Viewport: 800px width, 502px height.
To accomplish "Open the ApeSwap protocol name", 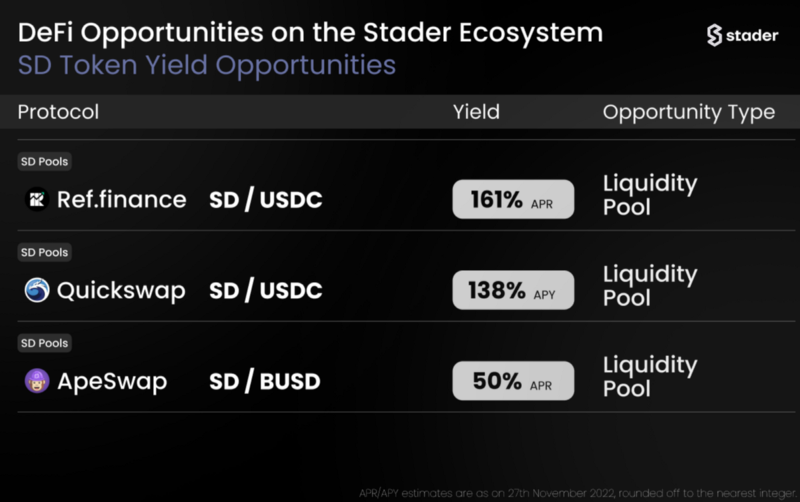I will coord(112,382).
